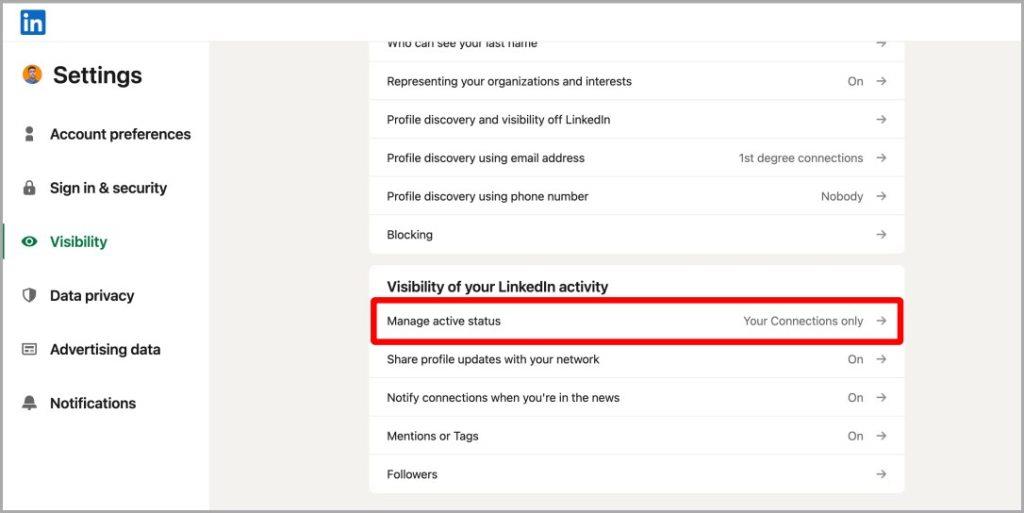The height and width of the screenshot is (513, 1024).
Task: Open Mentions or Tags setting
Action: [x=637, y=436]
